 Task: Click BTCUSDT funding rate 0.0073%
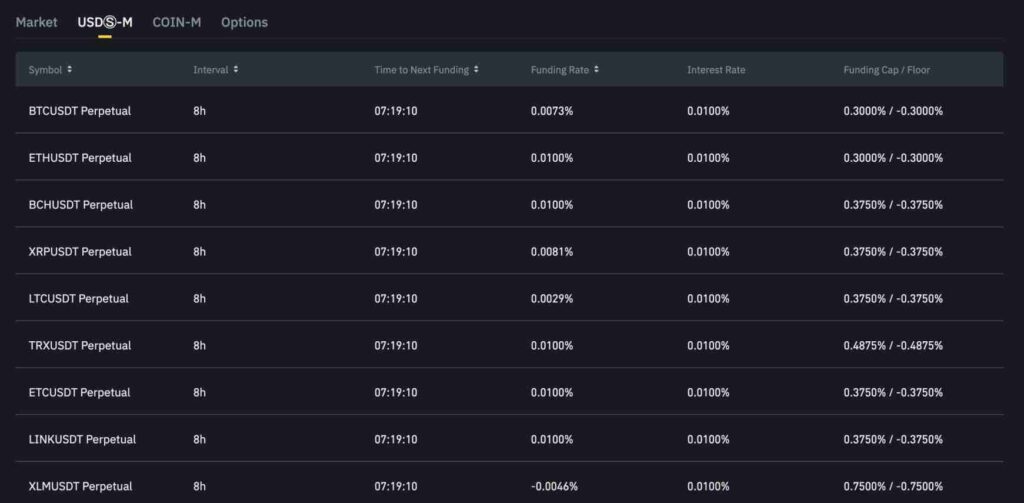coord(552,111)
